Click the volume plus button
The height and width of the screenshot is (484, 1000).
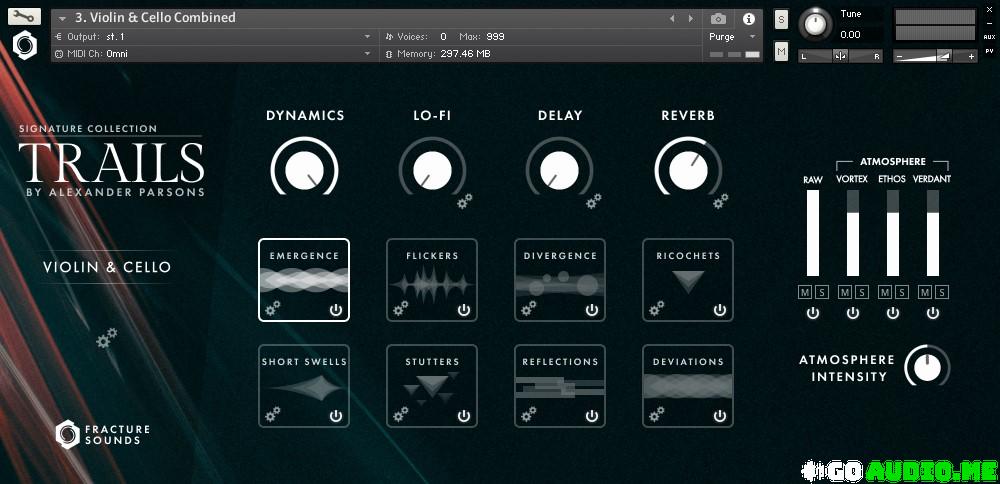(972, 57)
